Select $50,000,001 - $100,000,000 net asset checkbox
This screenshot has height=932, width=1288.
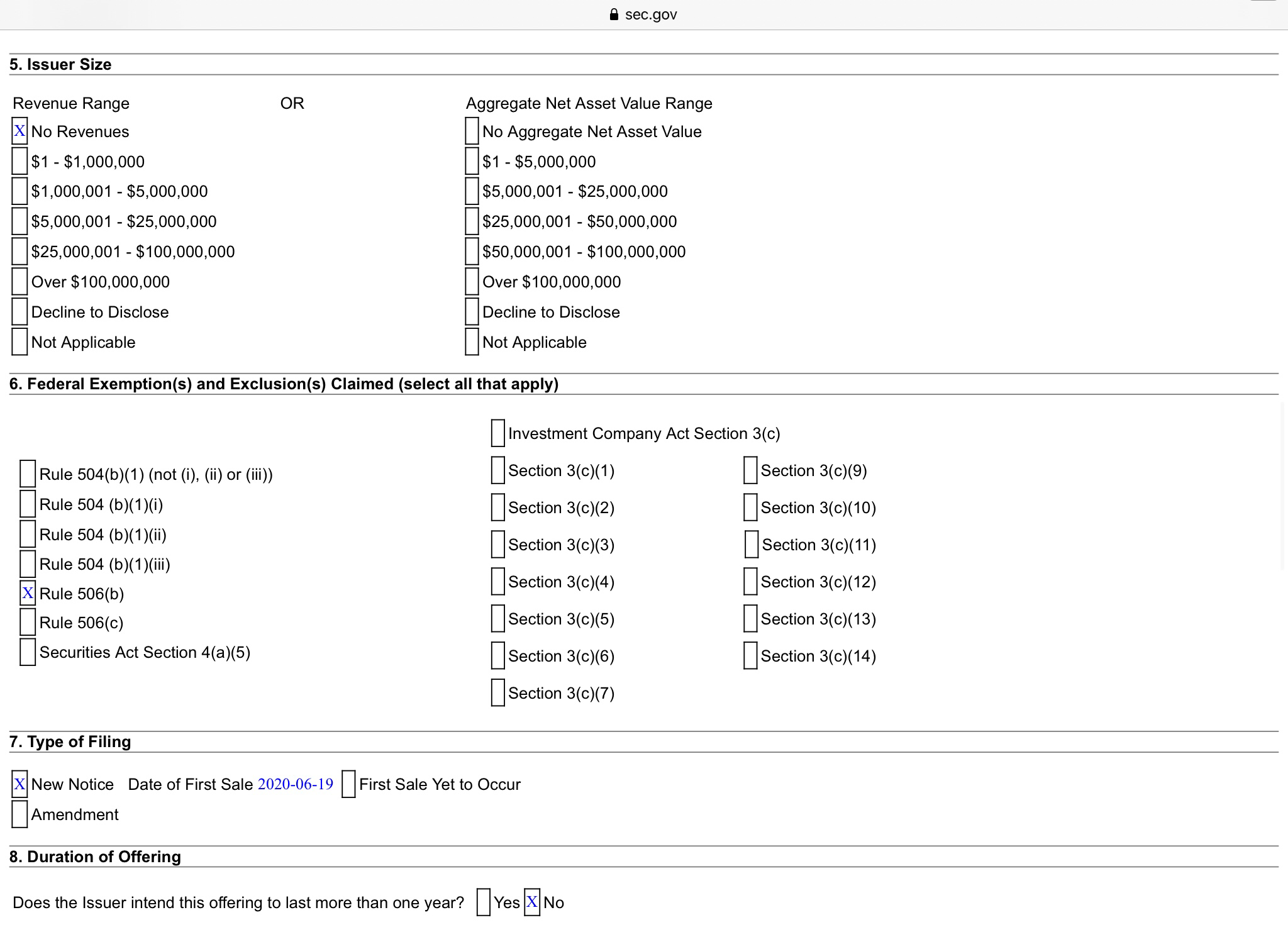point(472,251)
